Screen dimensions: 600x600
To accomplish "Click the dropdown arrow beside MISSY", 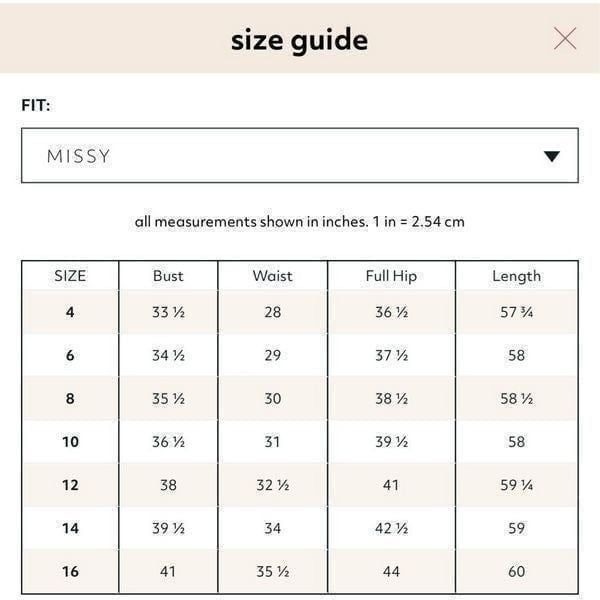I will [x=552, y=156].
